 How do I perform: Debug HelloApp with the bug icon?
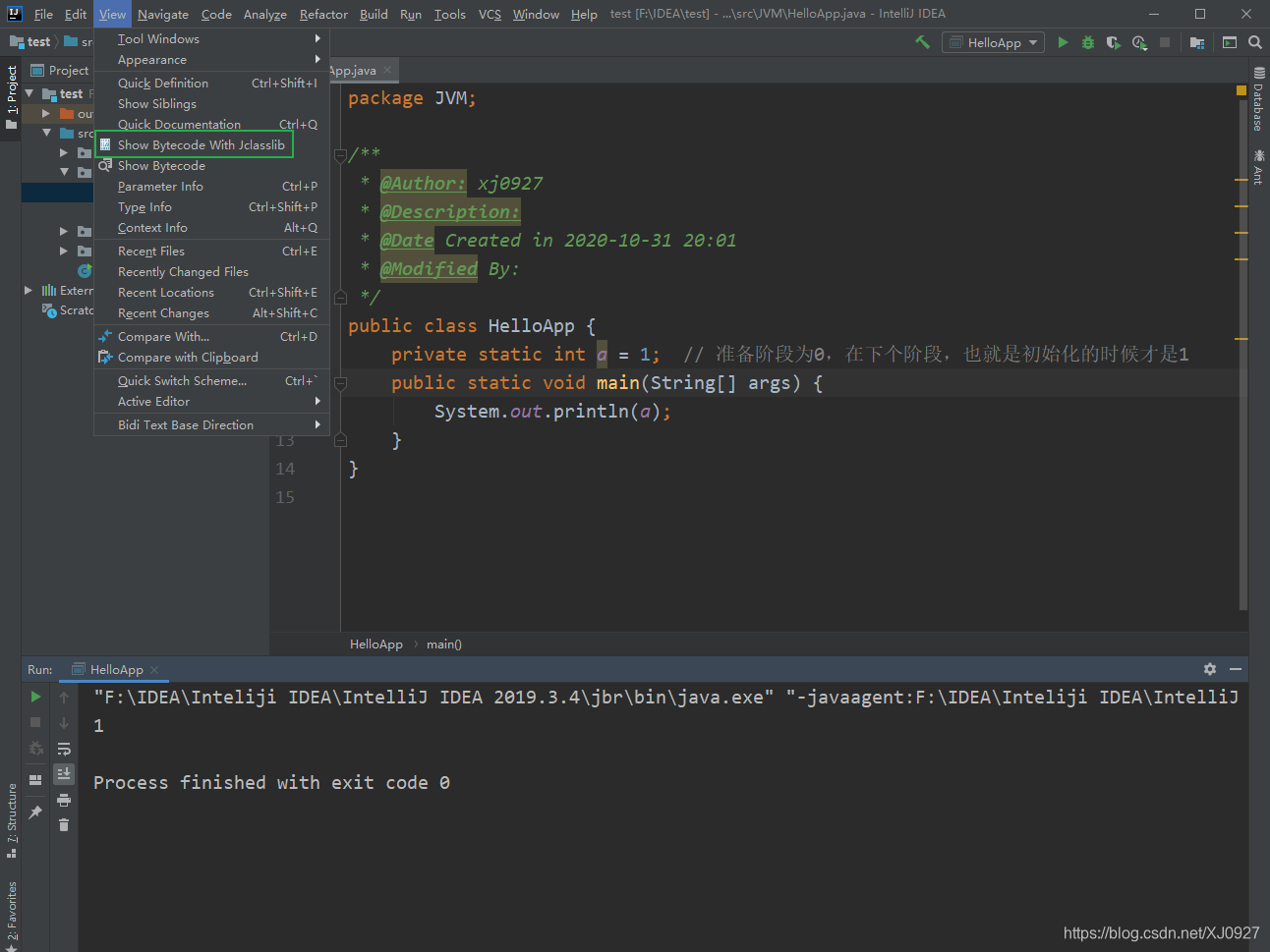pyautogui.click(x=1088, y=42)
